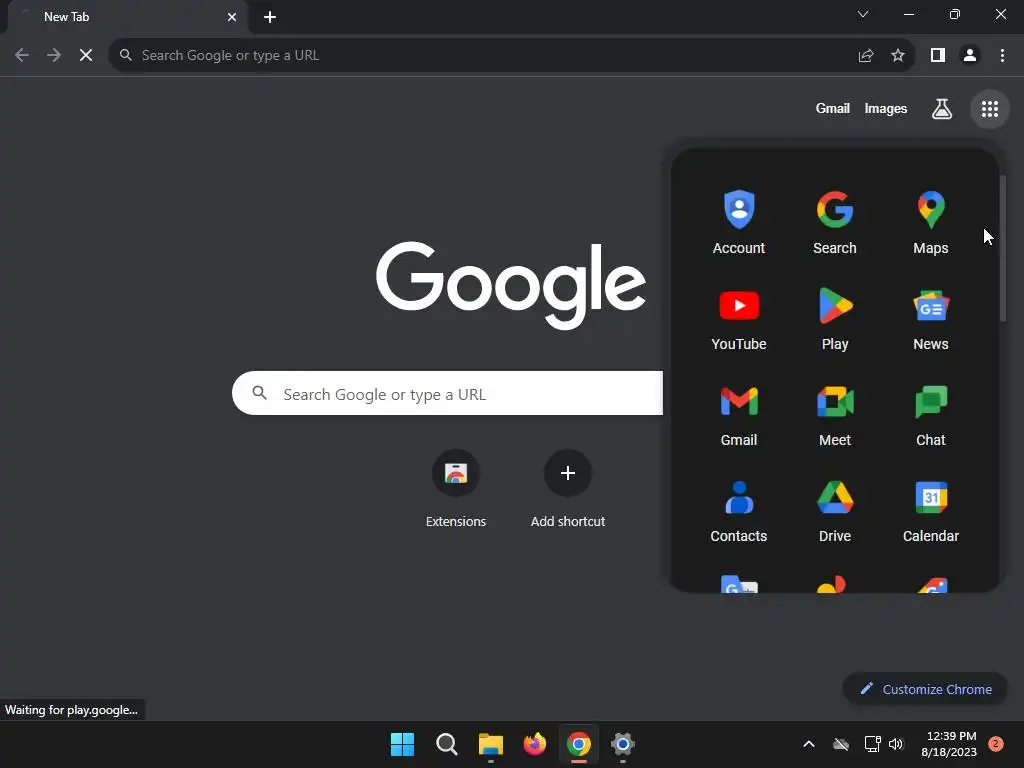This screenshot has width=1024, height=768.
Task: Open Google News app icon
Action: 931,318
